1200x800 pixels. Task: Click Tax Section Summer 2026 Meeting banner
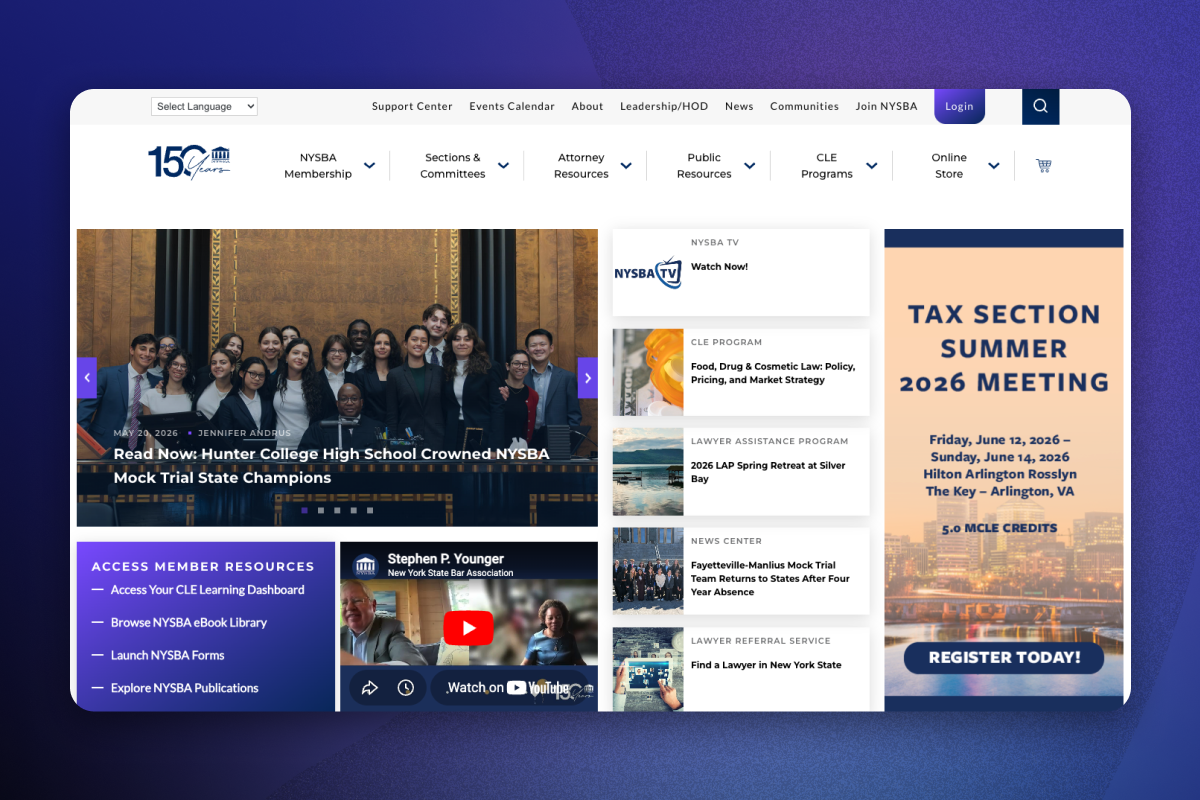[1004, 470]
